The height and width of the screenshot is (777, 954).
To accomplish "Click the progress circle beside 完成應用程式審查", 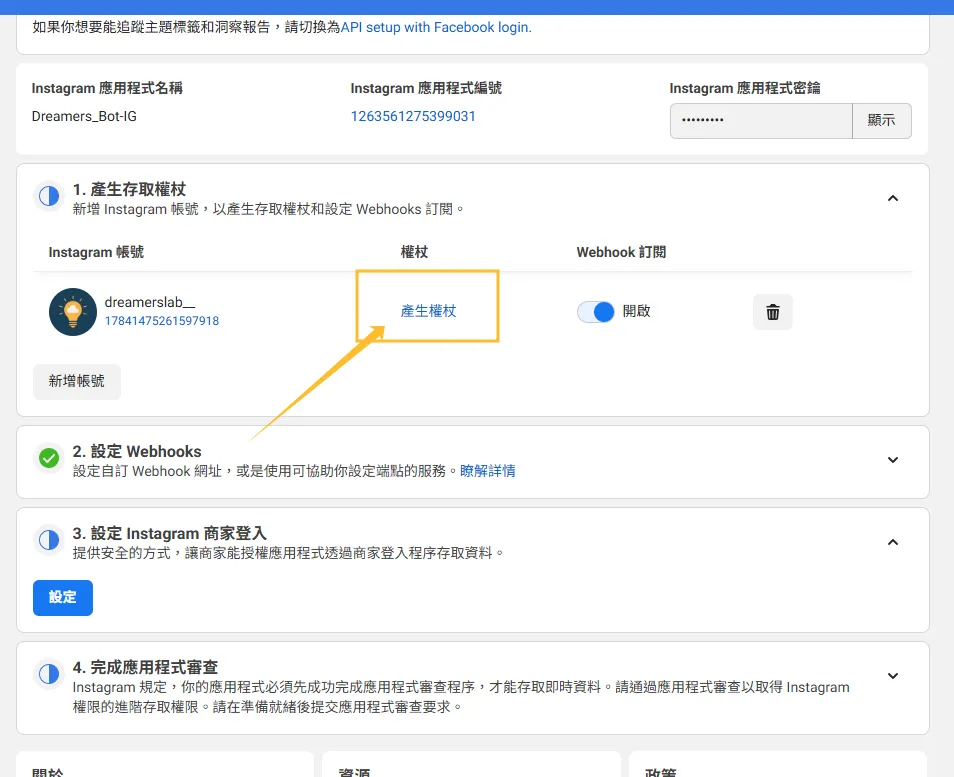I will tap(49, 675).
